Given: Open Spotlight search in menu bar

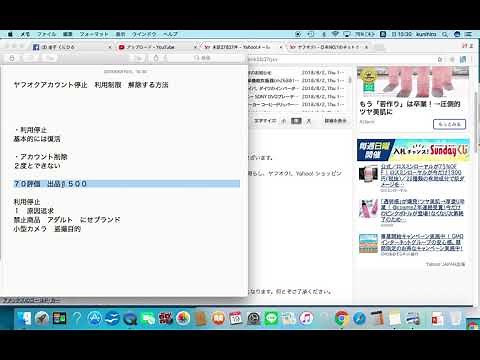Looking at the screenshot, I should [x=445, y=34].
